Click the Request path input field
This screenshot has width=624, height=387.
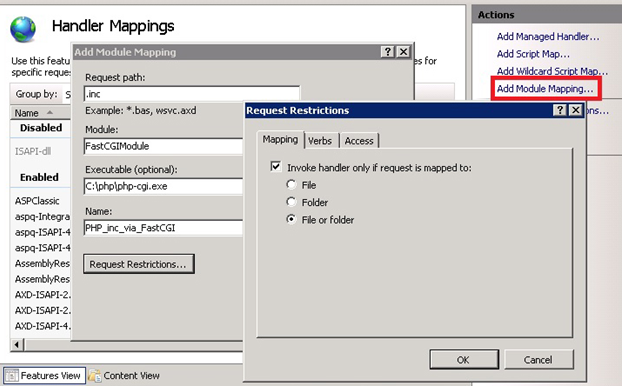coord(192,94)
